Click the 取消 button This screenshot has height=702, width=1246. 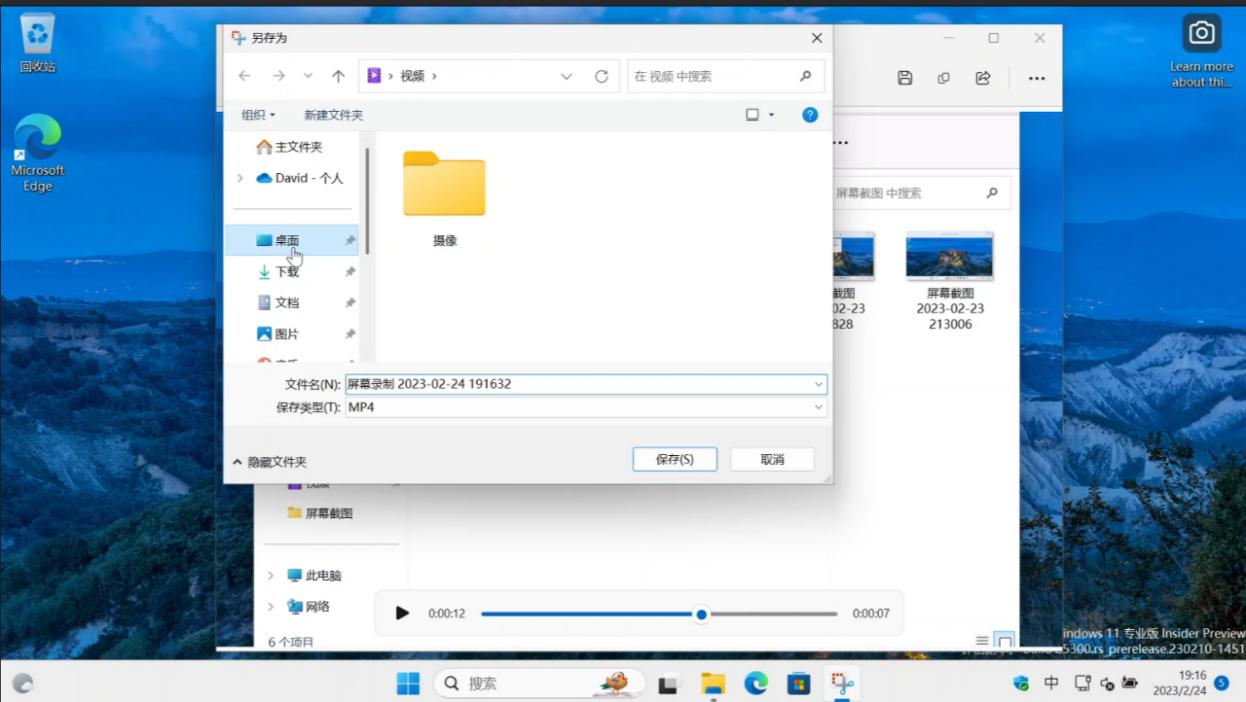point(771,459)
